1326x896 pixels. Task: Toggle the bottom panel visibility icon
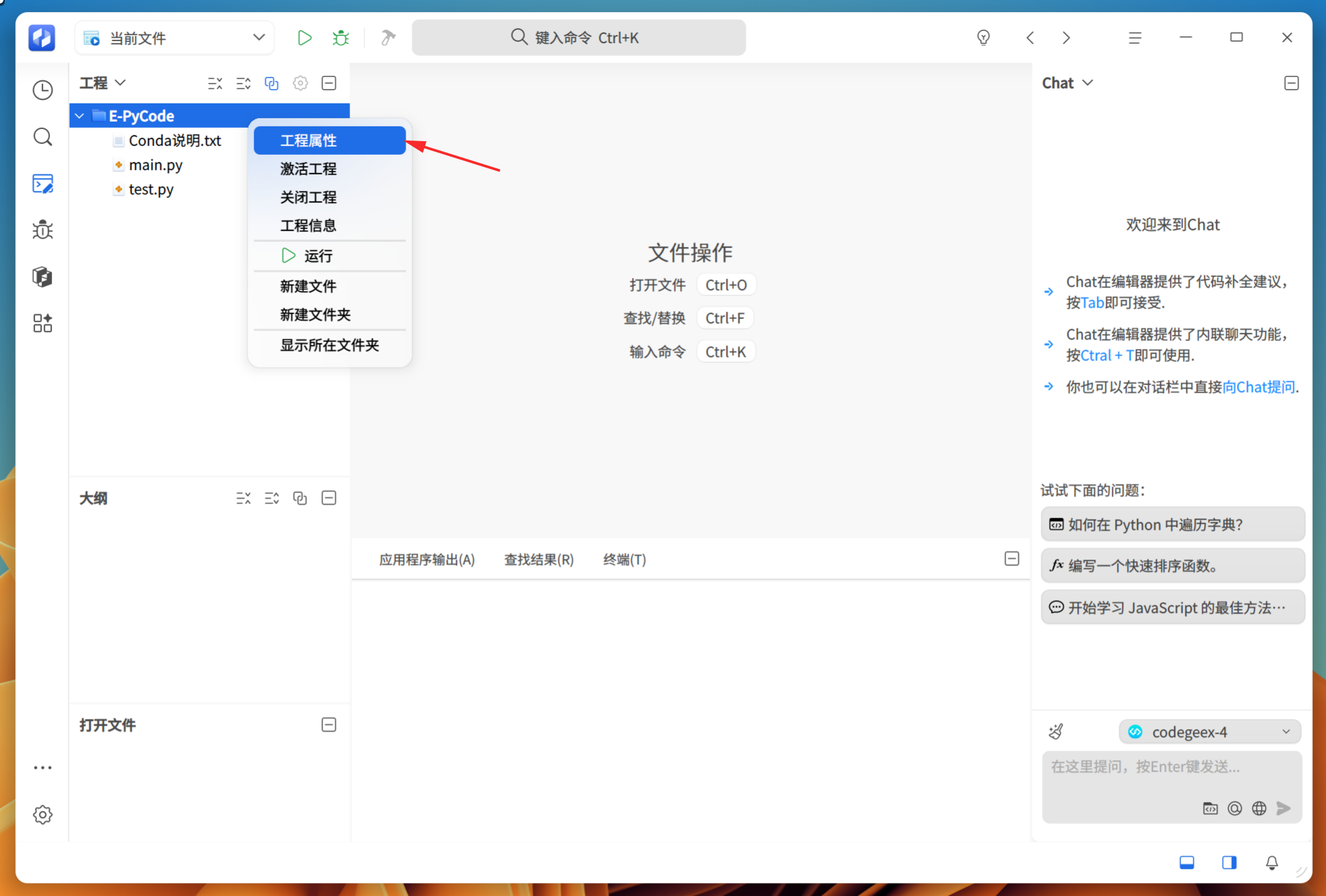tap(1187, 863)
